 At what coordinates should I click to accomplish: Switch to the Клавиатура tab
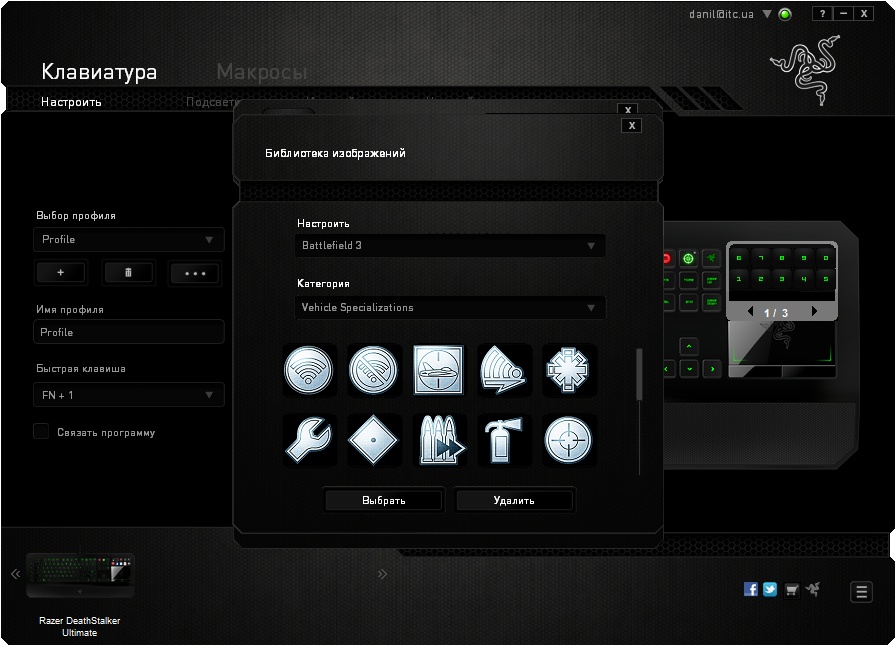click(x=99, y=72)
